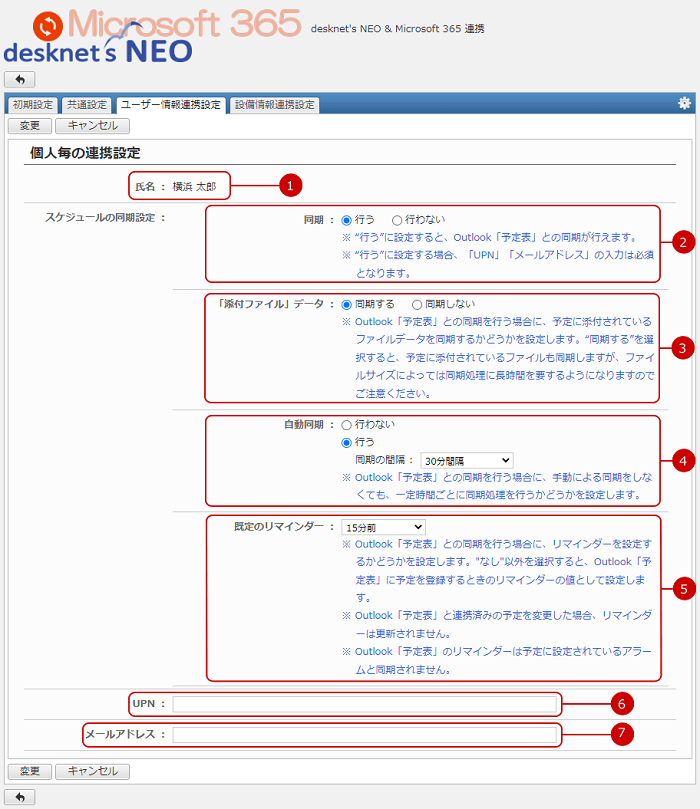Select 行わない for 同期
Screen dimensions: 700x809
[x=397, y=220]
